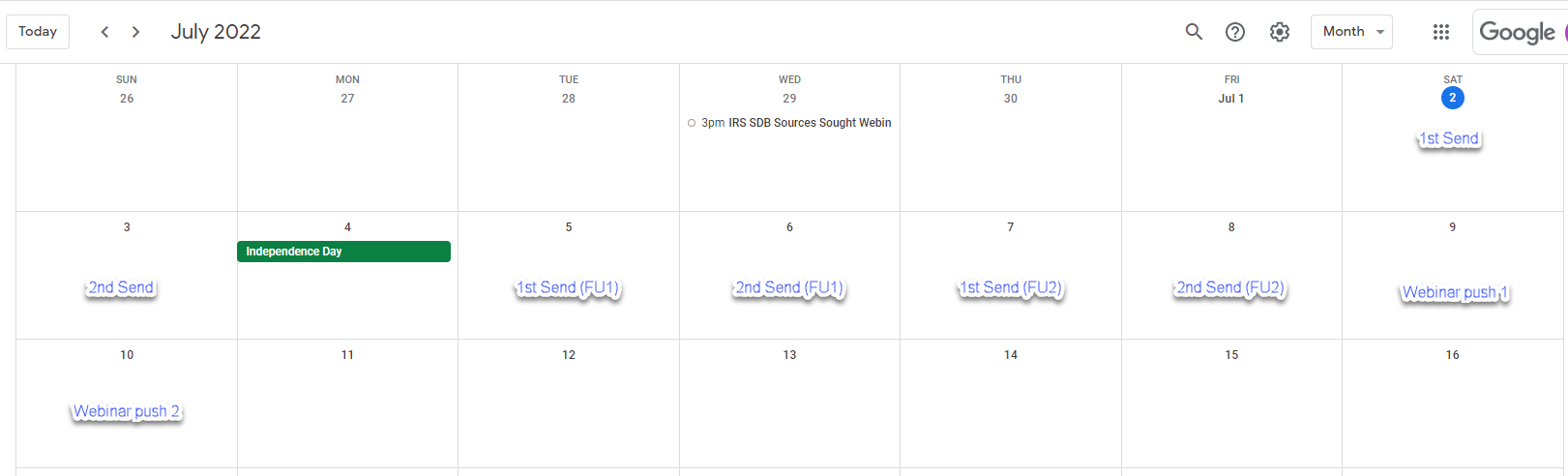The height and width of the screenshot is (476, 1568).
Task: Open the Support help icon
Action: 1235,32
